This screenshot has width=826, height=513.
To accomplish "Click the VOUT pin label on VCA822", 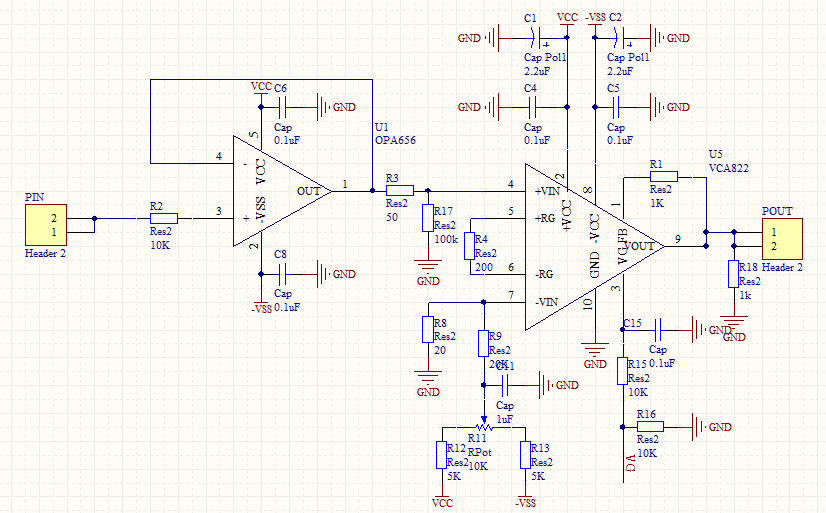I will point(640,246).
